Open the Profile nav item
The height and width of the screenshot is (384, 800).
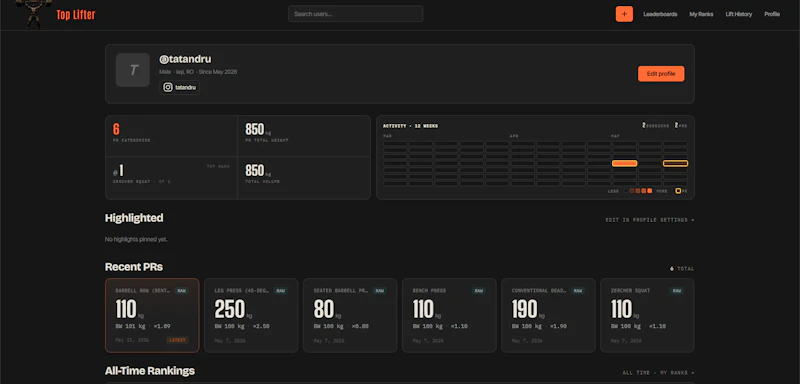coord(772,14)
